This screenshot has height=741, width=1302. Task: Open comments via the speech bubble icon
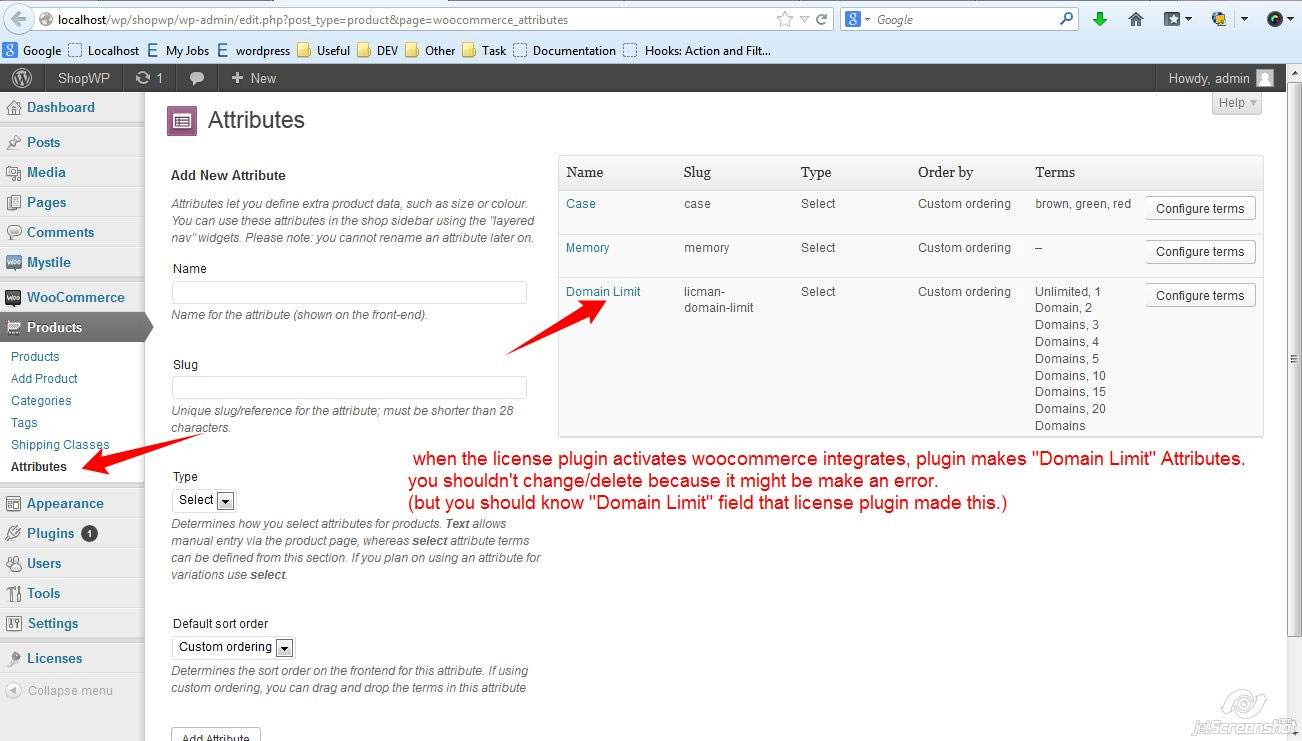(194, 78)
